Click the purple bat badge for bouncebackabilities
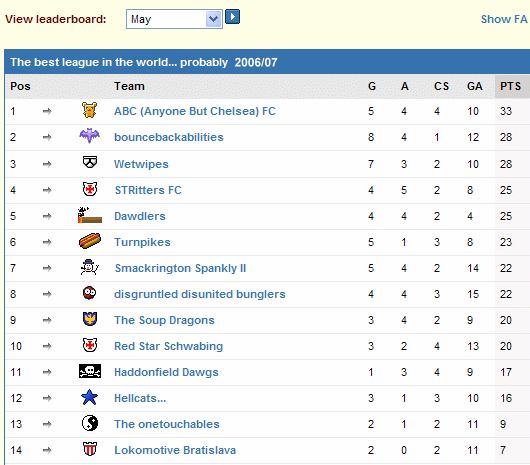This screenshot has width=530, height=465. (x=90, y=136)
